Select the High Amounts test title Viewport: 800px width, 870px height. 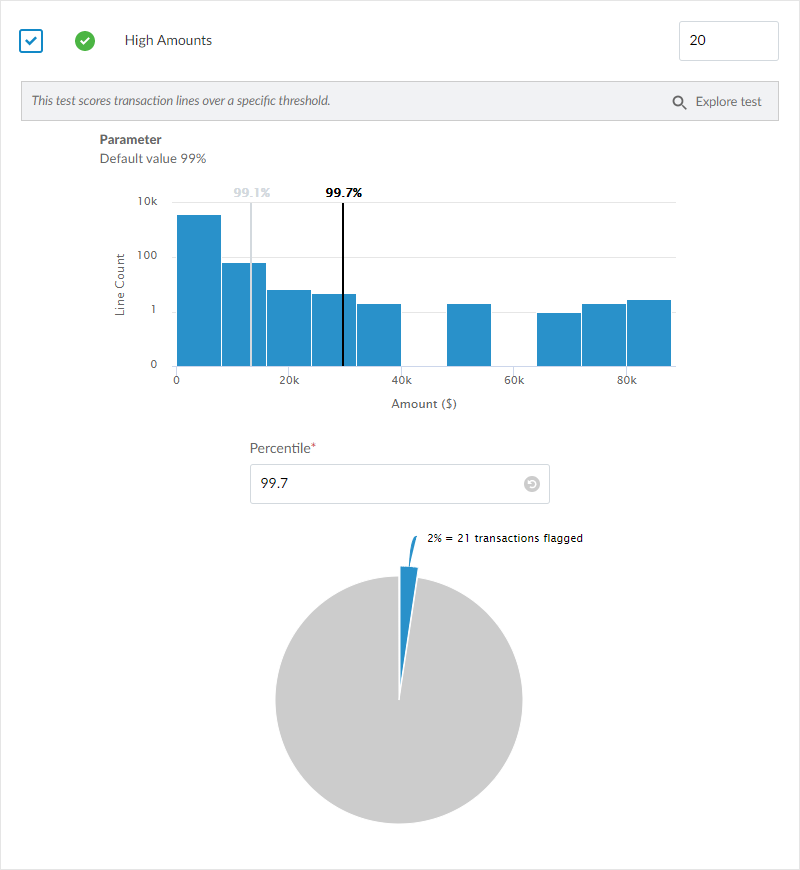pos(168,41)
